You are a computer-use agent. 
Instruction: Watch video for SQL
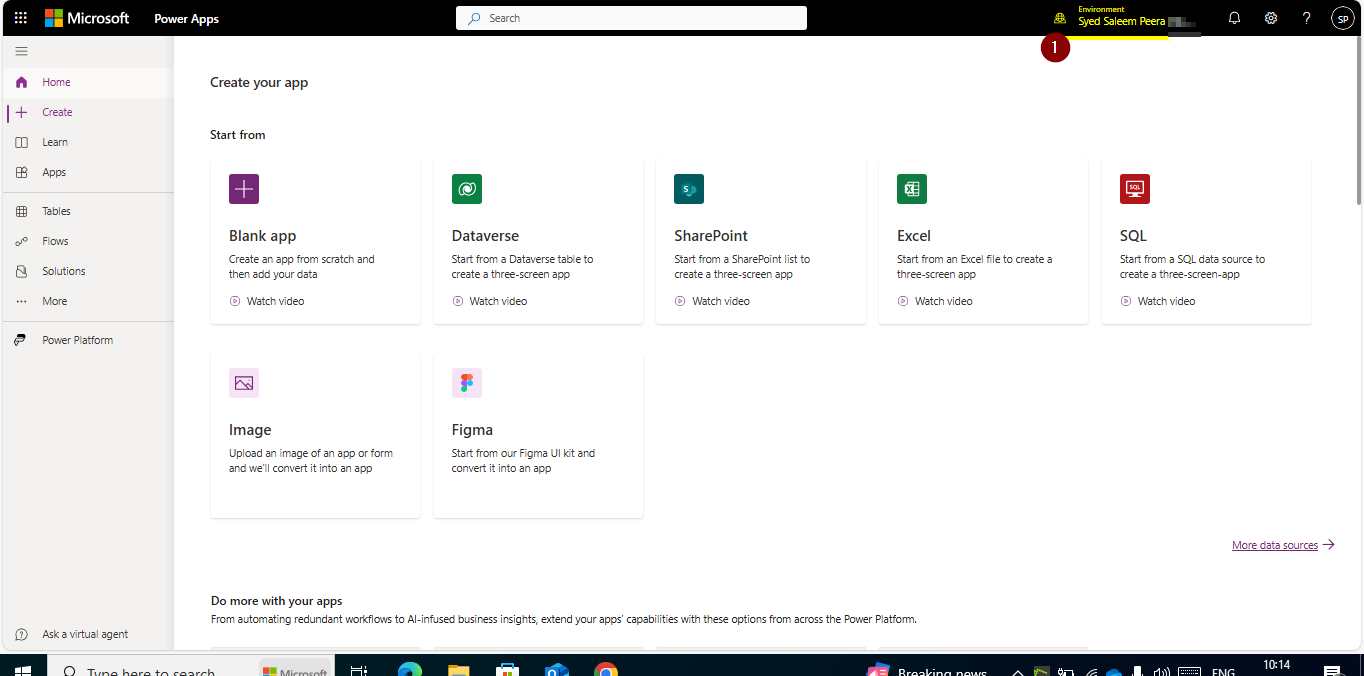point(1158,301)
